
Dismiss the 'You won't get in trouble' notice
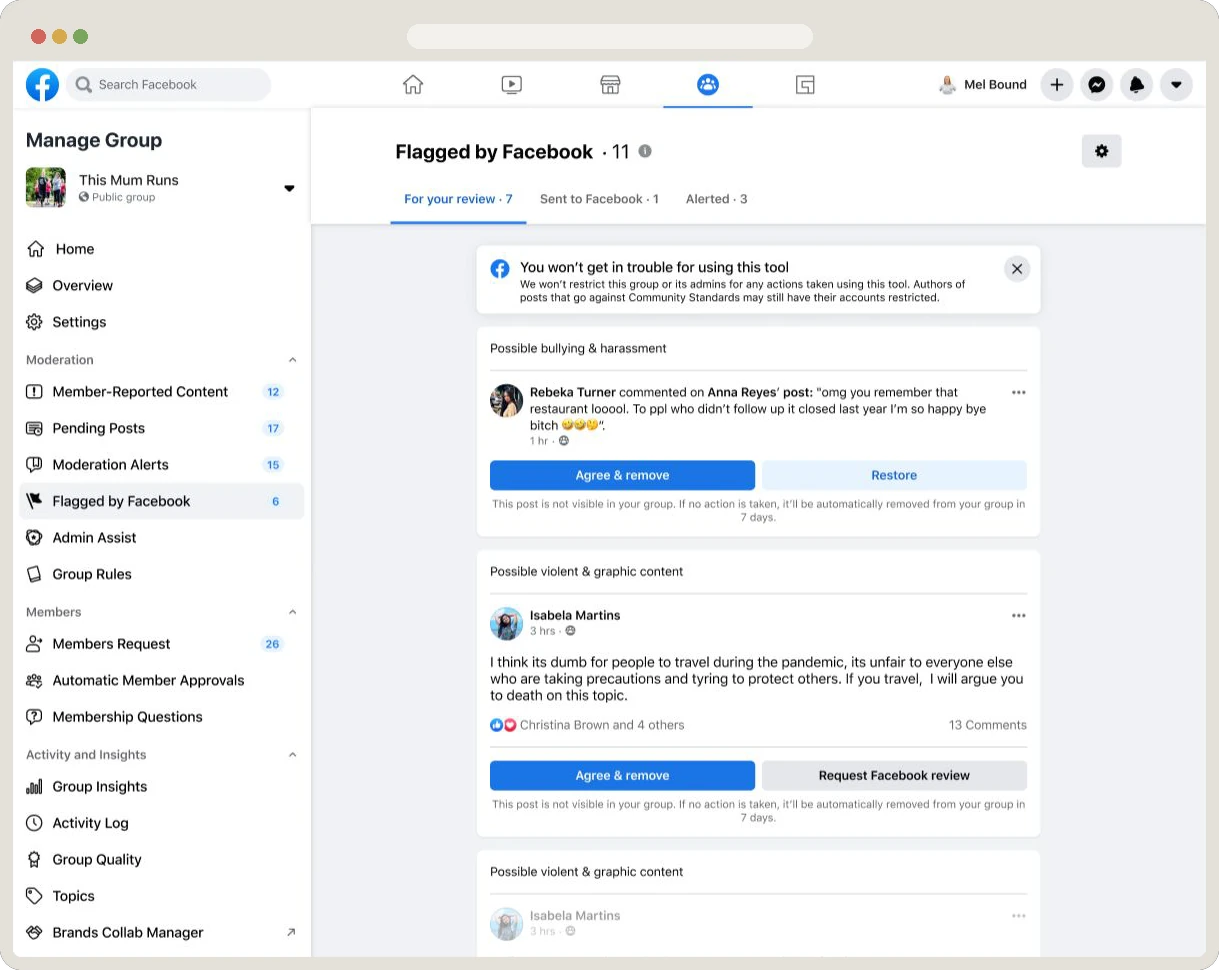(1017, 269)
